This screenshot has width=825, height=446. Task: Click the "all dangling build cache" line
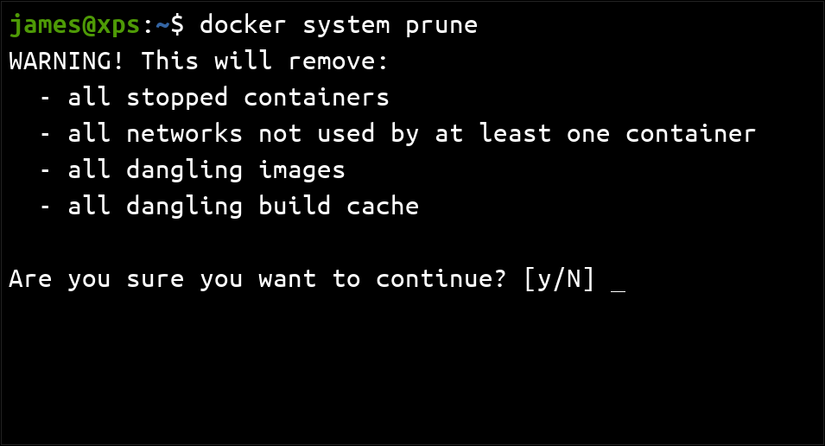pyautogui.click(x=244, y=207)
